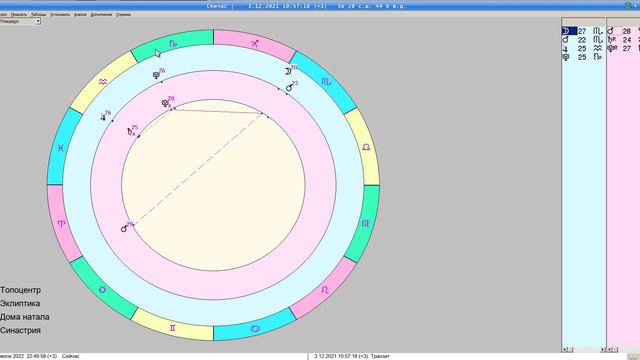640x360 pixels.
Task: Click the Capricorn sign on the zodiac ring
Action: [173, 43]
